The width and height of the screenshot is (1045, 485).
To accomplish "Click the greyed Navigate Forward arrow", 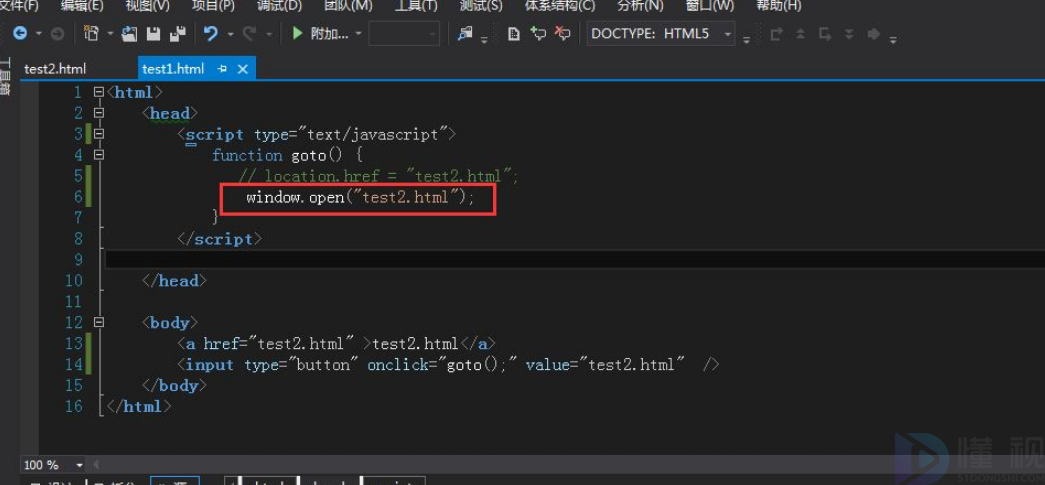I will click(57, 33).
